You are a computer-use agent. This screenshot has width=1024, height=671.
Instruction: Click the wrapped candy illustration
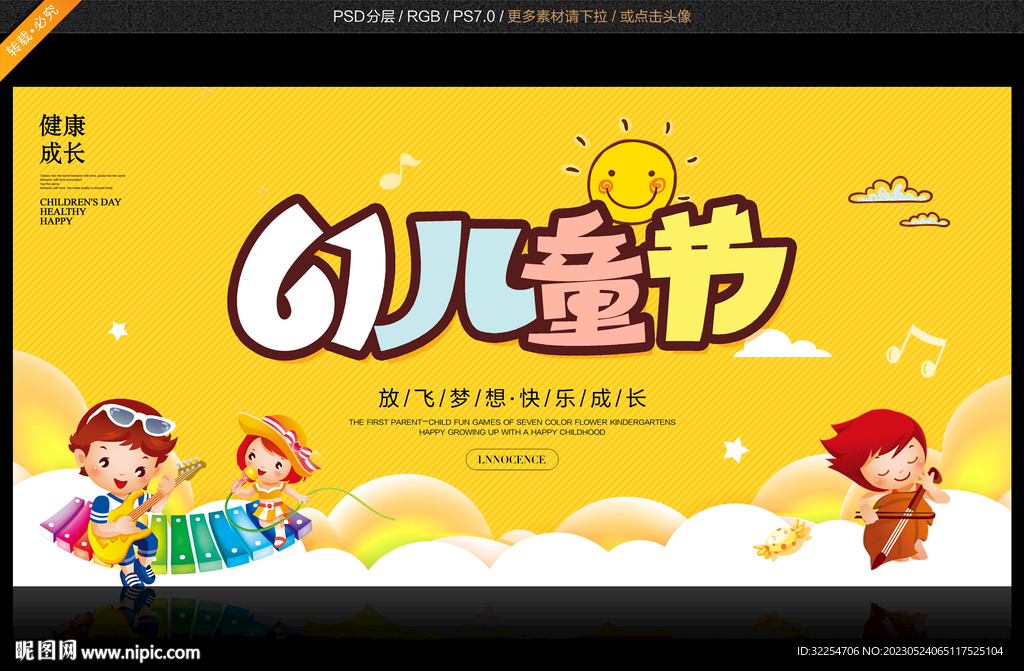[x=782, y=540]
